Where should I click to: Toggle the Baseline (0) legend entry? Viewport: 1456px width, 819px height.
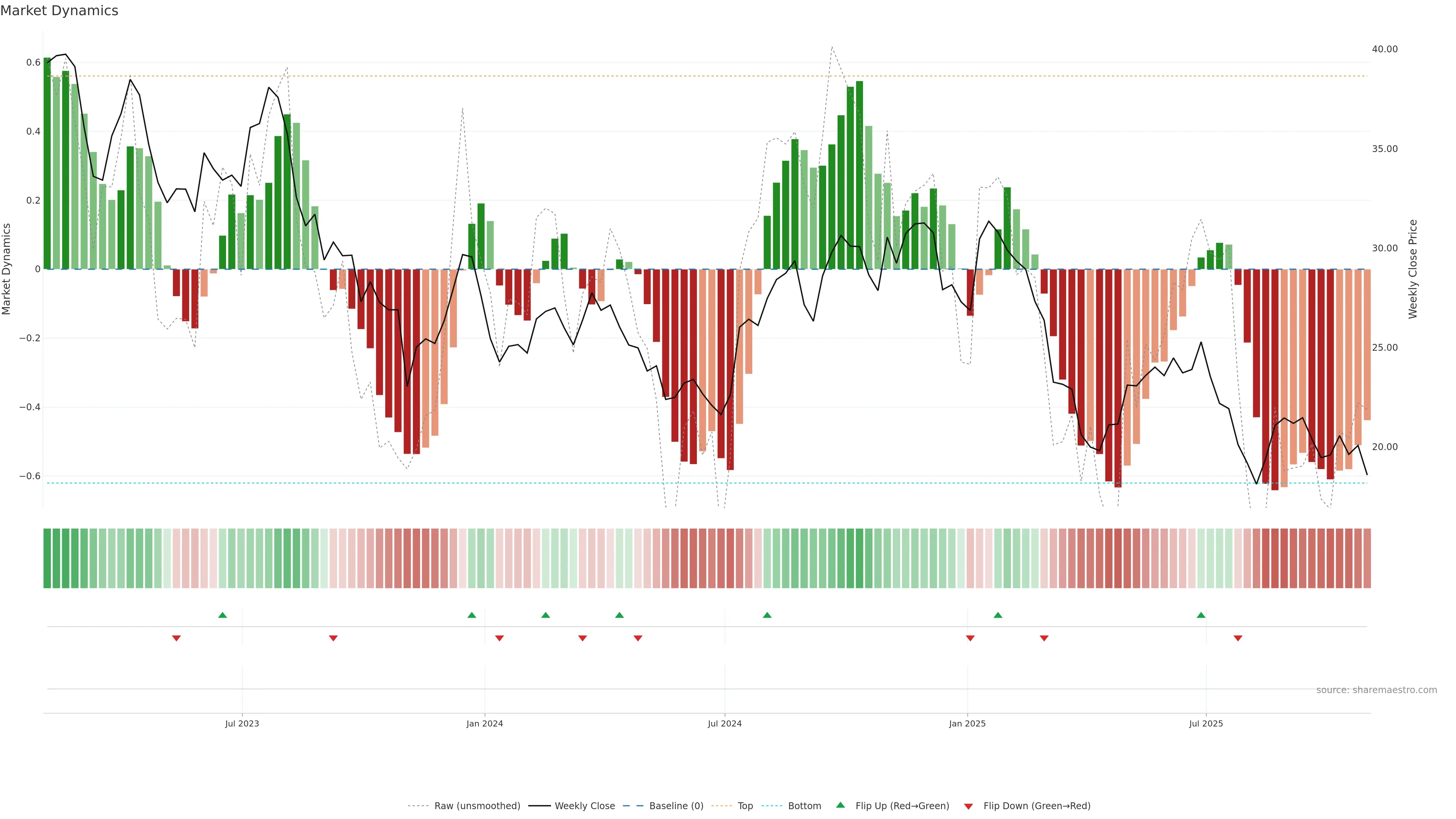click(676, 806)
